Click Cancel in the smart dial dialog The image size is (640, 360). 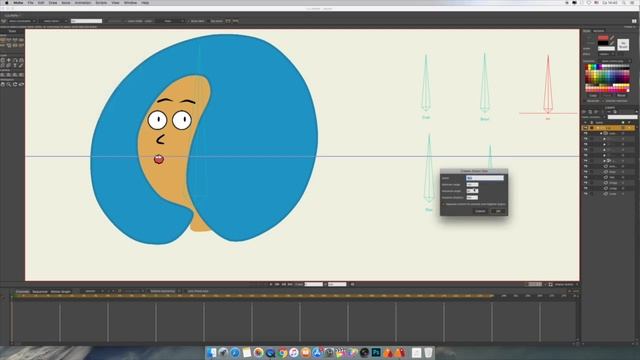[x=480, y=211]
